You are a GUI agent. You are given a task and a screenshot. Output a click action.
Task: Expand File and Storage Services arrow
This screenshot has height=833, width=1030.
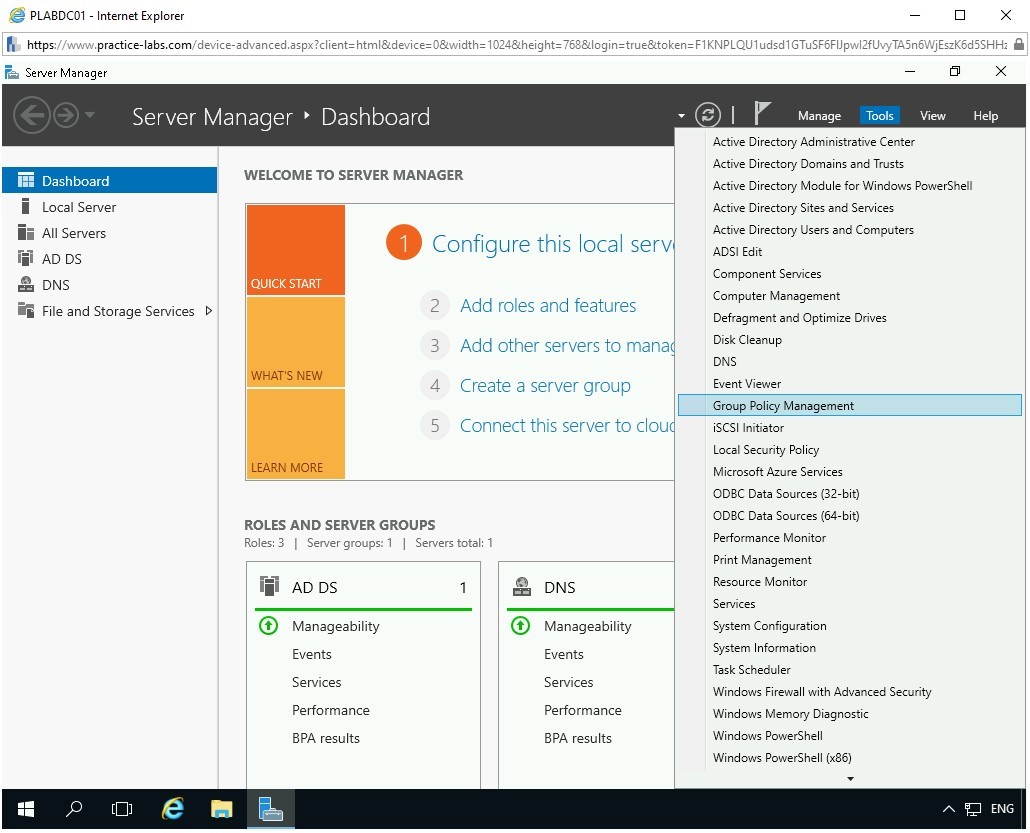209,311
